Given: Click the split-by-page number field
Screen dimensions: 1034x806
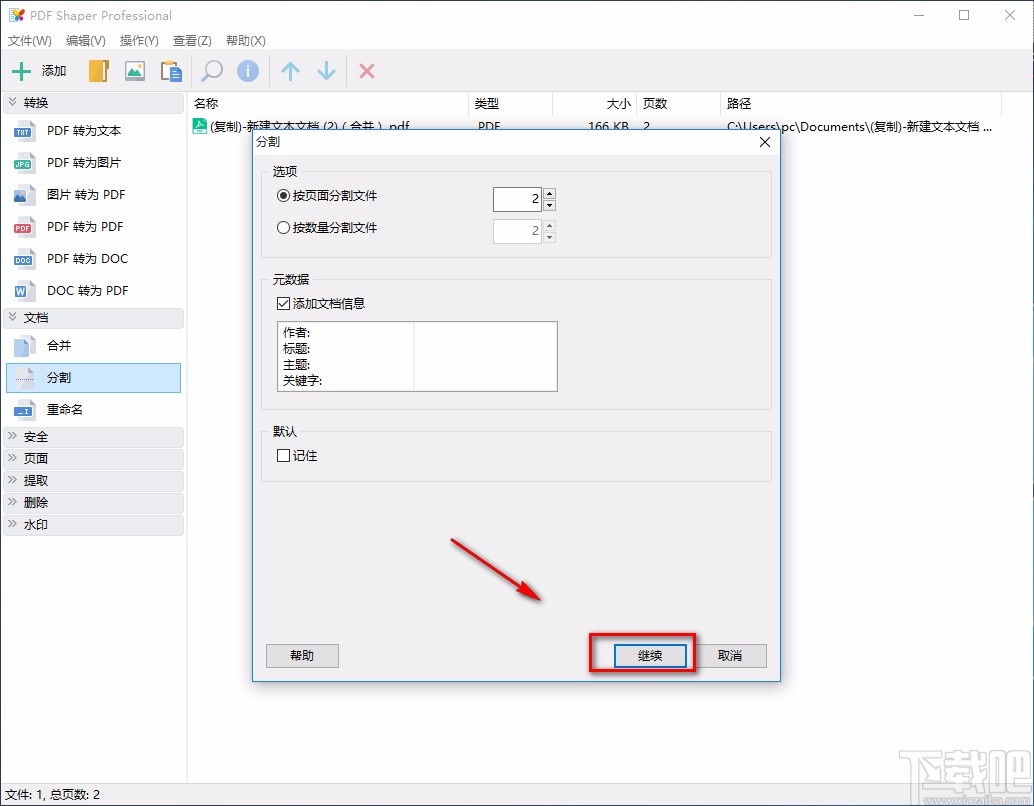Looking at the screenshot, I should (517, 199).
